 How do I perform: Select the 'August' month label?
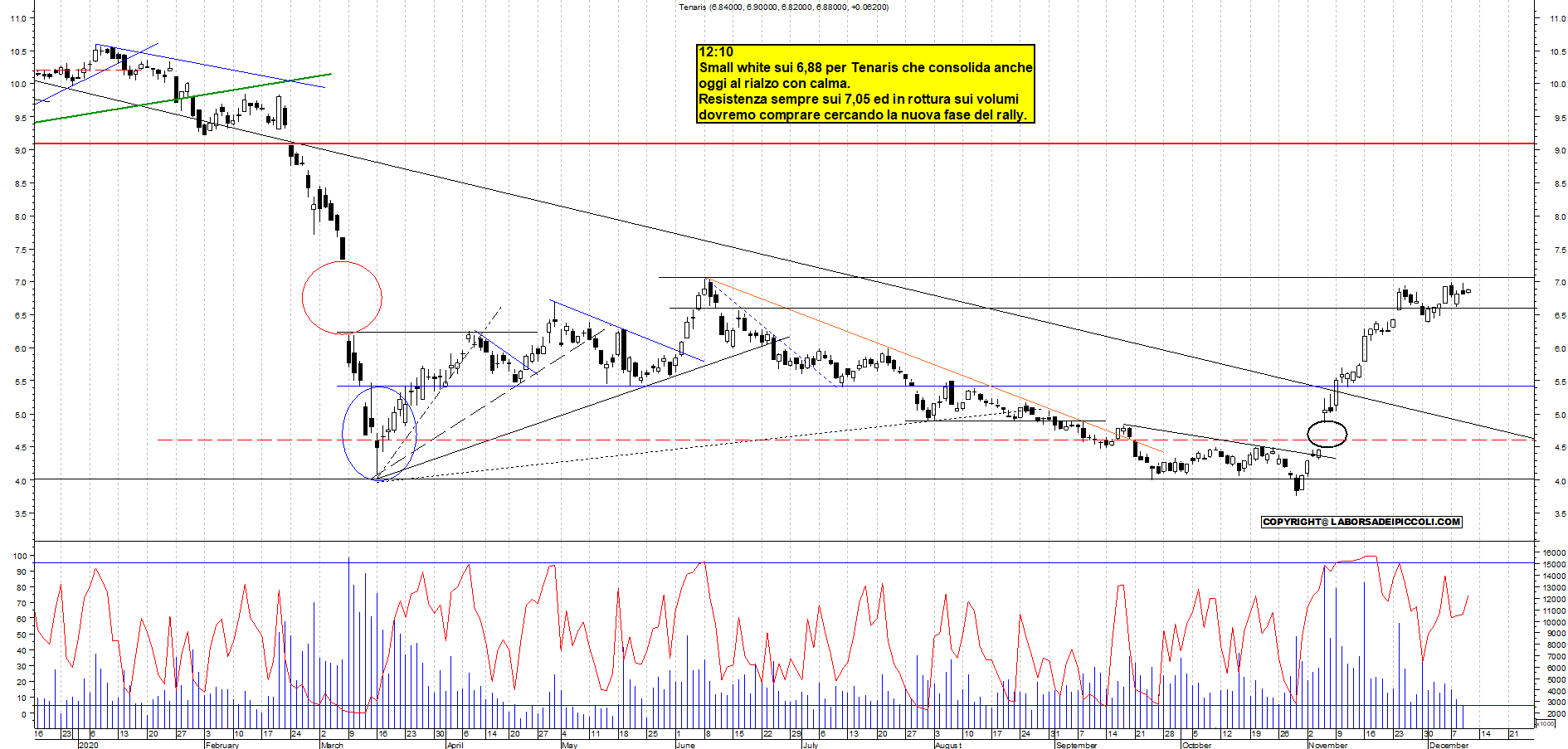tap(948, 745)
